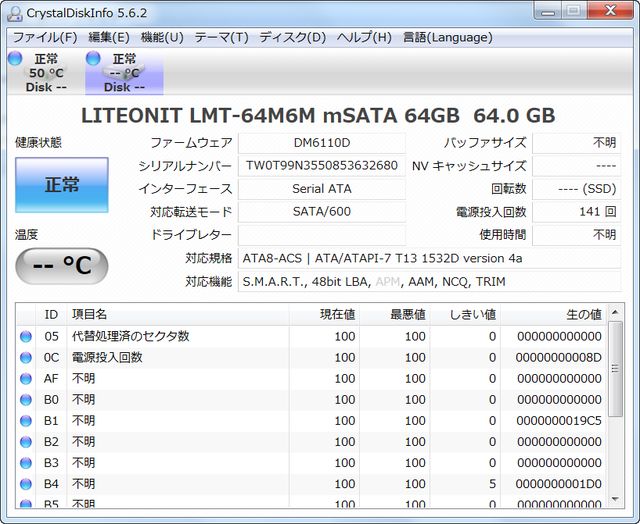Click the 現在値 column header

(324, 315)
